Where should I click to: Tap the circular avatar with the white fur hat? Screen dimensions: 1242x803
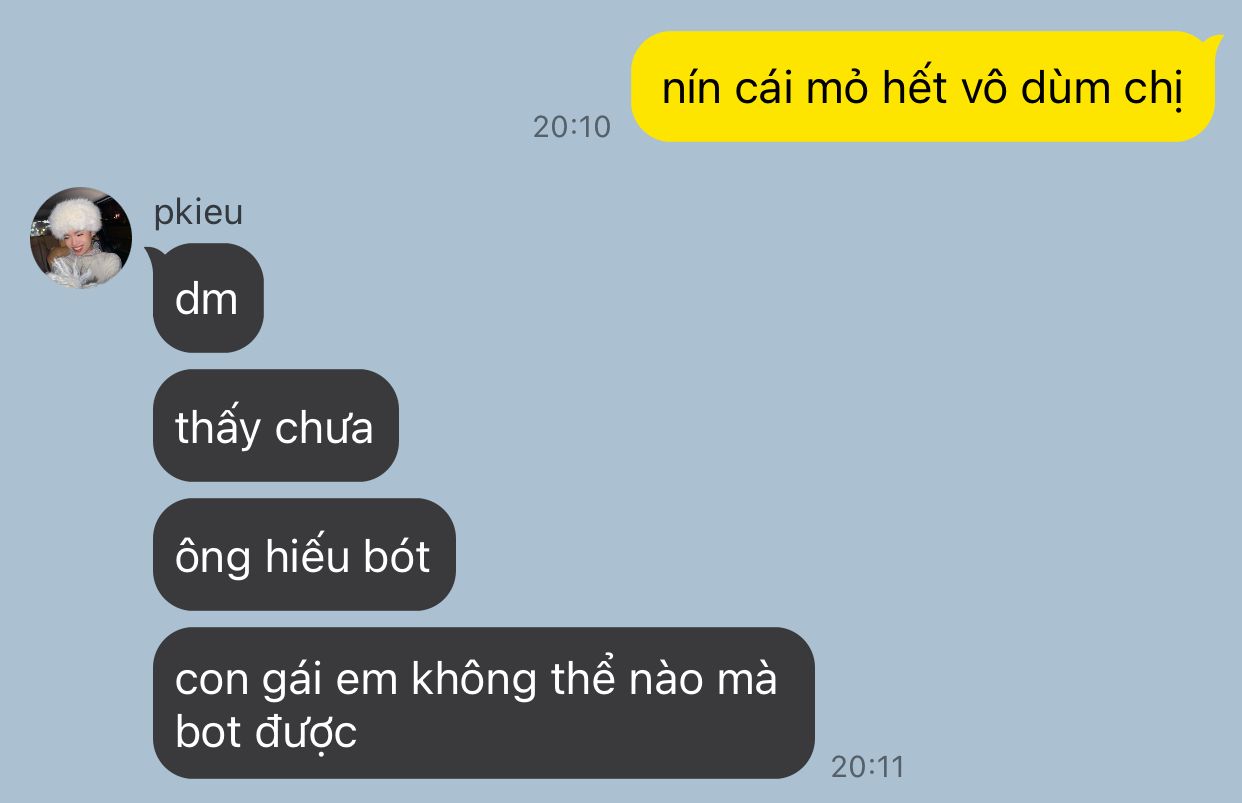[81, 238]
